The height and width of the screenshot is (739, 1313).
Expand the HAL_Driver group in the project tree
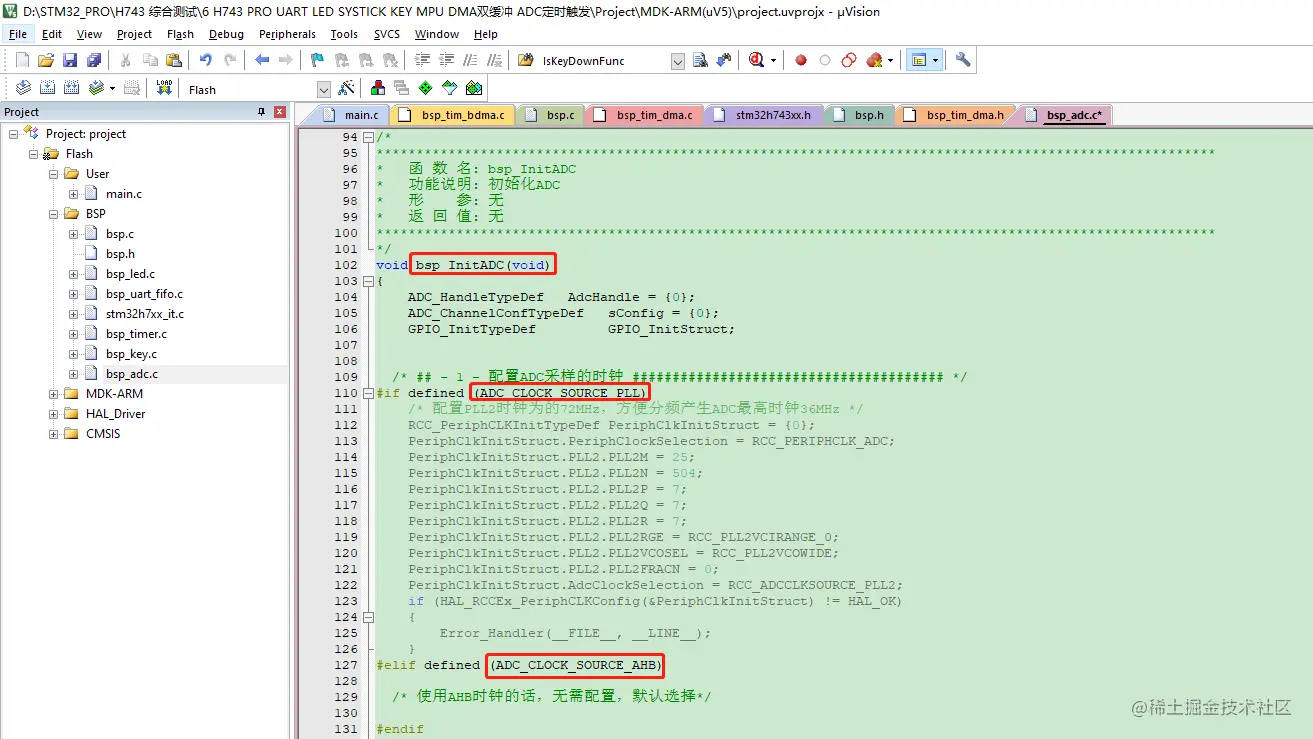52,414
